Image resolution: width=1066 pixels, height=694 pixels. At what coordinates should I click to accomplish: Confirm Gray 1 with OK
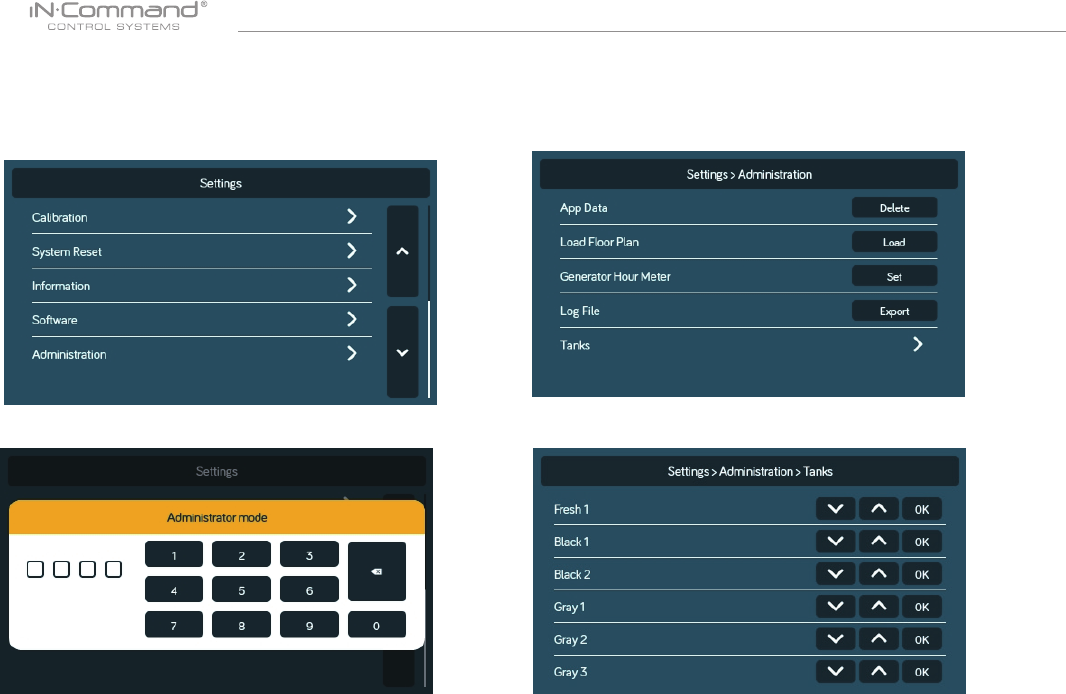pyautogui.click(x=922, y=607)
